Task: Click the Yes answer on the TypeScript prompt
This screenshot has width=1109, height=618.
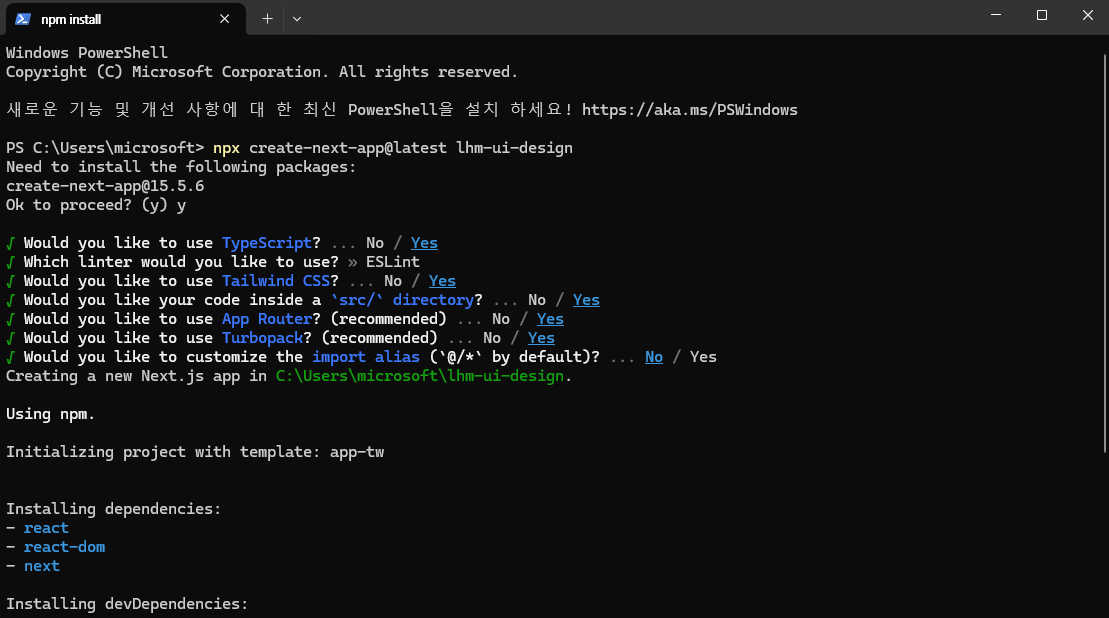Action: (424, 243)
